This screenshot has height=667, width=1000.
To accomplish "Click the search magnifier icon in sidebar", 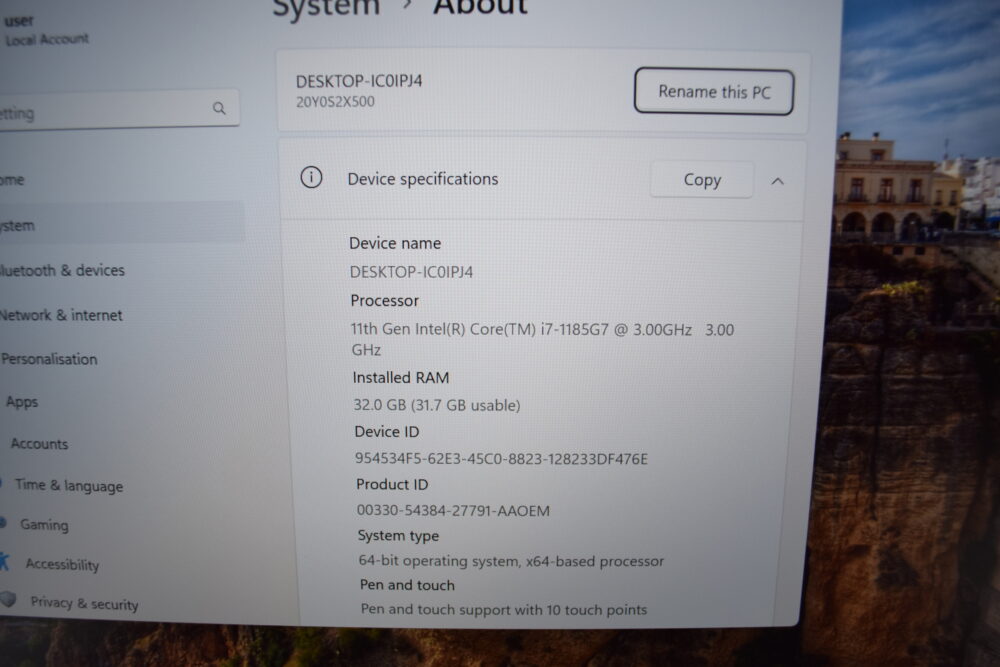I will click(219, 108).
